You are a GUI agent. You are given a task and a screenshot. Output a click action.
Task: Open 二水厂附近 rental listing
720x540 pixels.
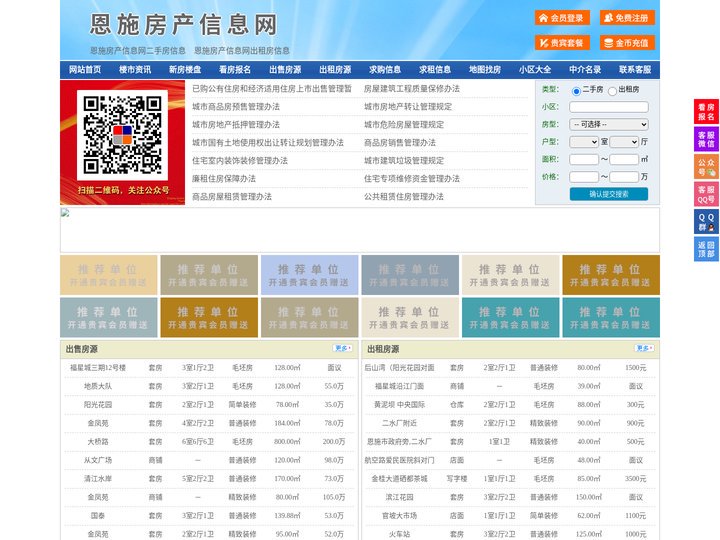point(399,423)
